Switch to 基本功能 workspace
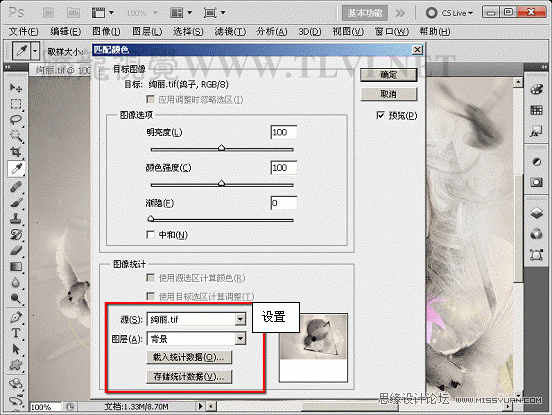 365,13
